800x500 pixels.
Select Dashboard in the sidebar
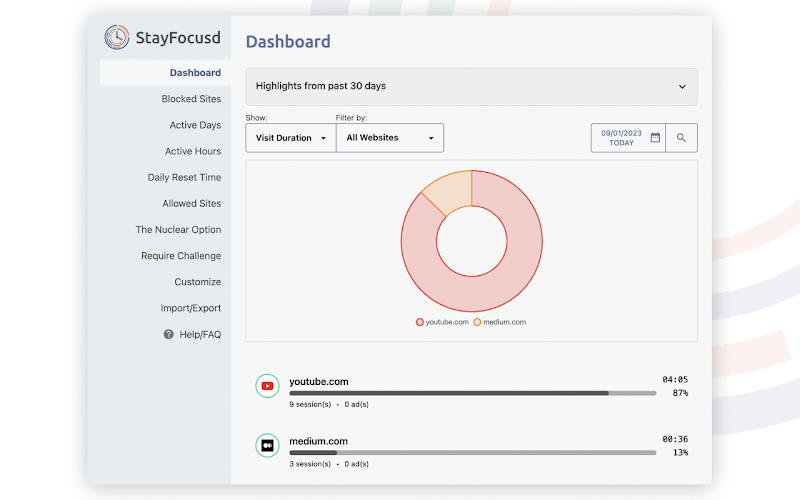pyautogui.click(x=165, y=72)
